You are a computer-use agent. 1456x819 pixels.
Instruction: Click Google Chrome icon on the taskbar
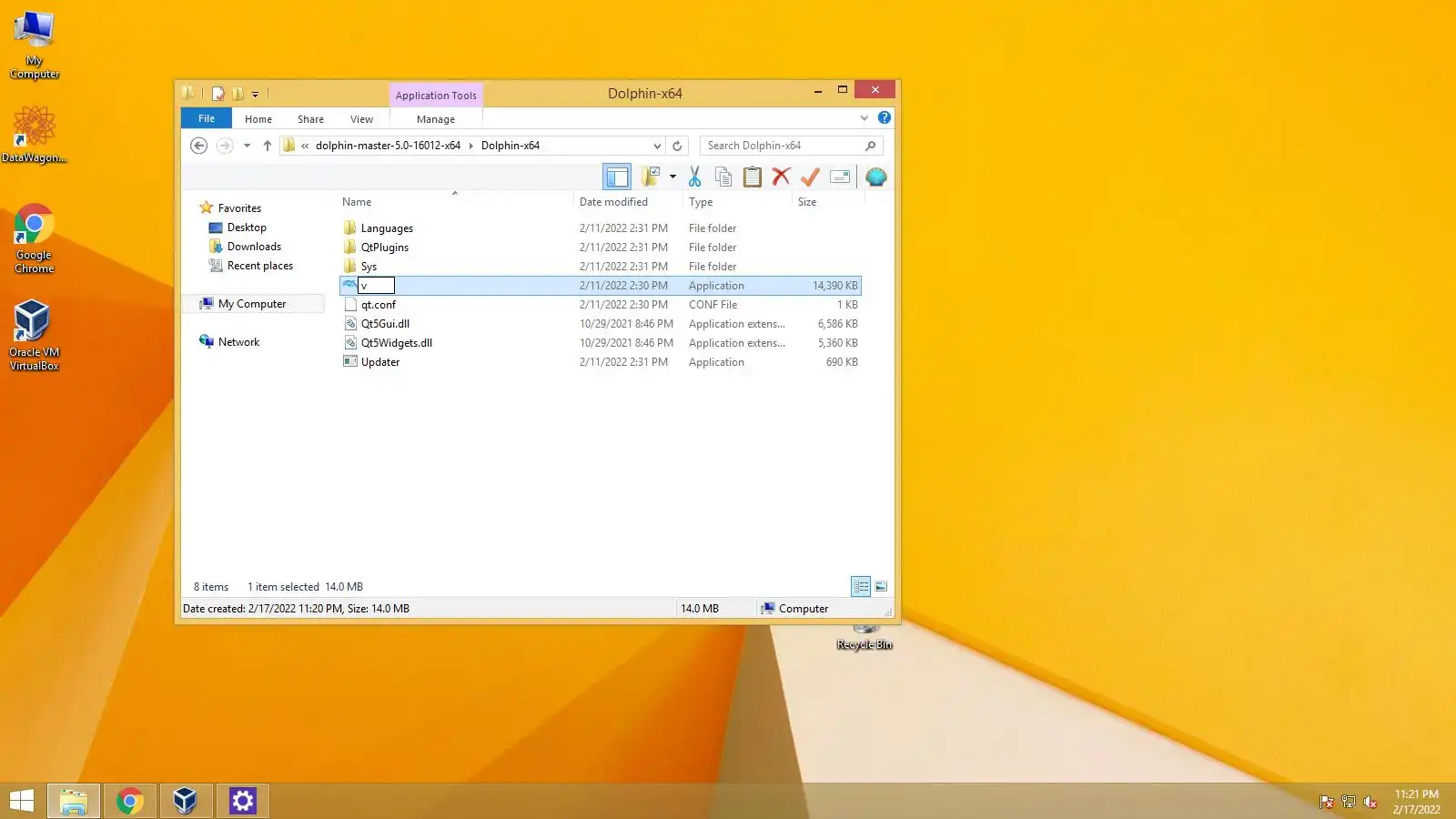pos(130,801)
